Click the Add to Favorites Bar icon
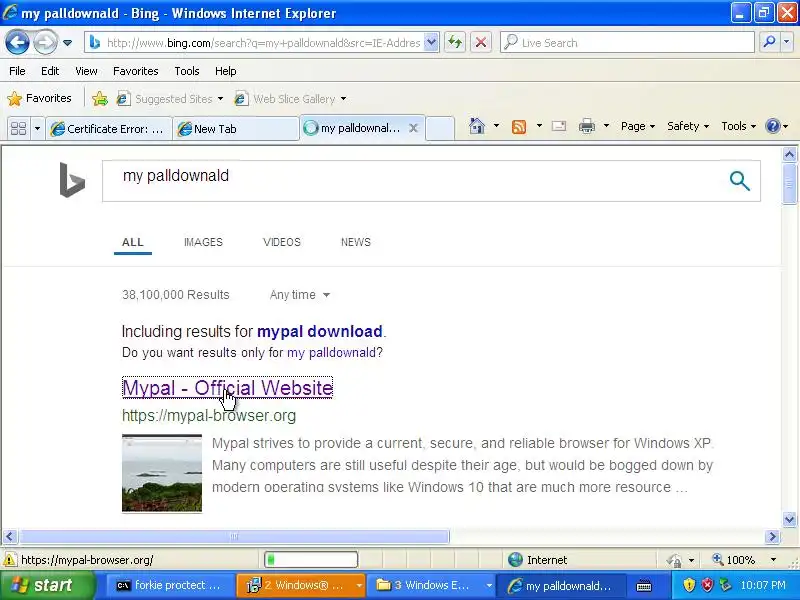800x600 pixels. (x=100, y=98)
